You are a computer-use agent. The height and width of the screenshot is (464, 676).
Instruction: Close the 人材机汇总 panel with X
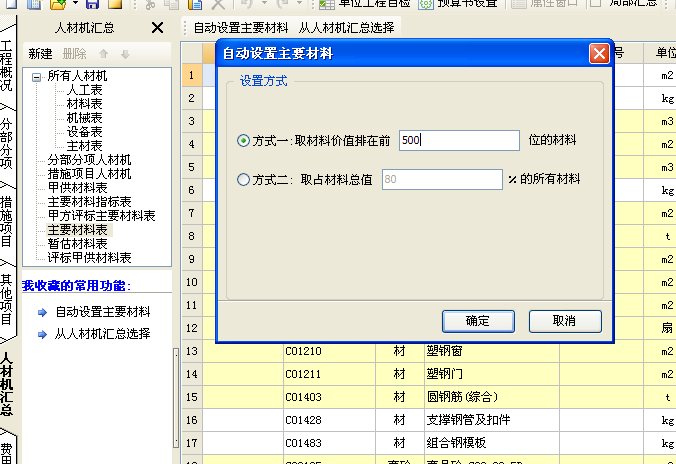[157, 28]
